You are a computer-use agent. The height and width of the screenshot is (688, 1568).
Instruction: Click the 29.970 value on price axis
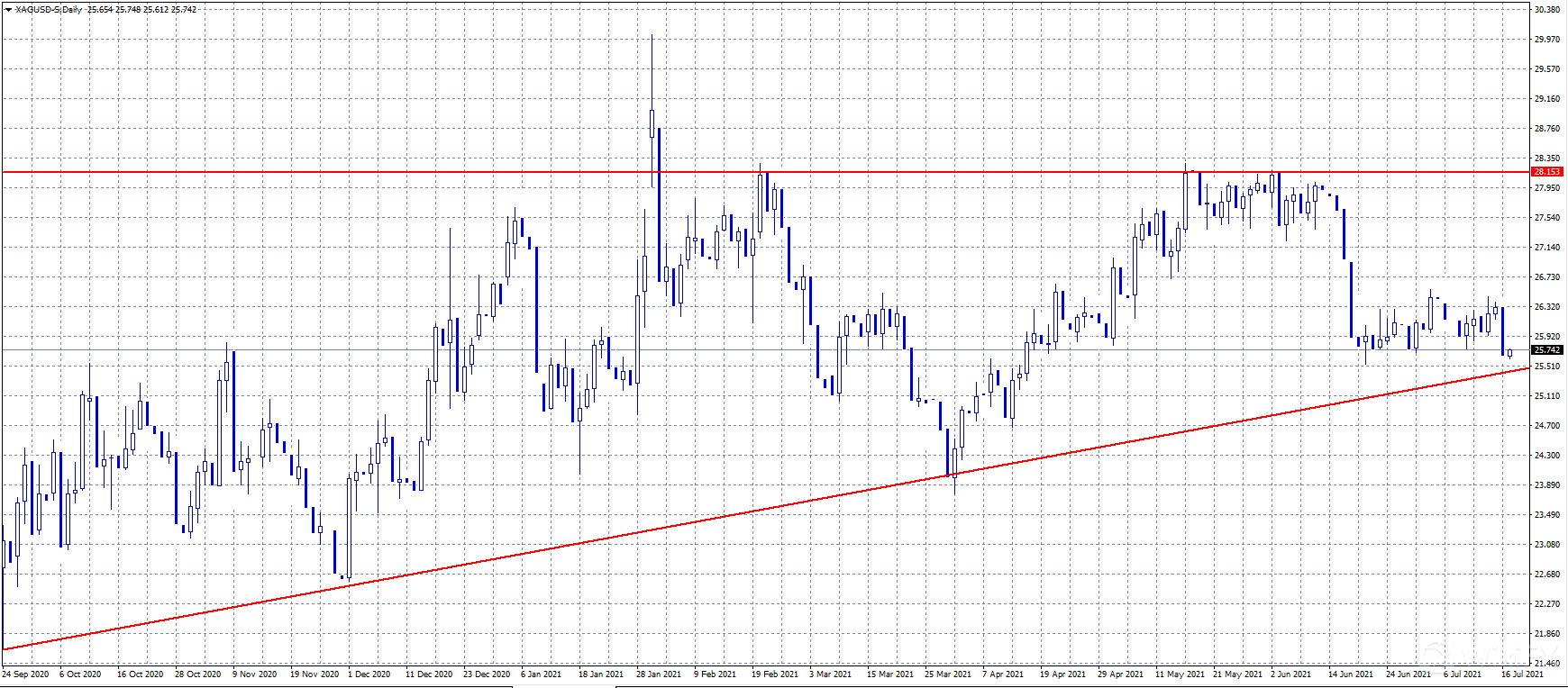1546,40
